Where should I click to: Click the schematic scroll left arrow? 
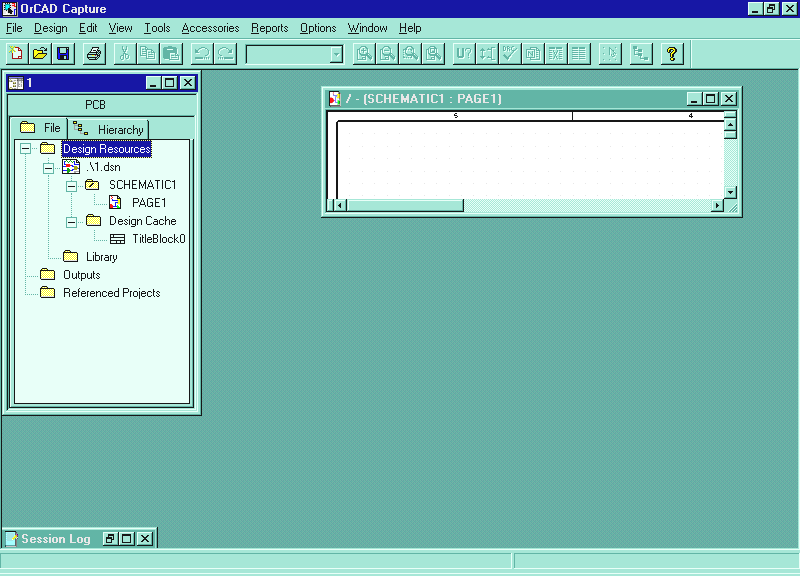click(x=340, y=205)
